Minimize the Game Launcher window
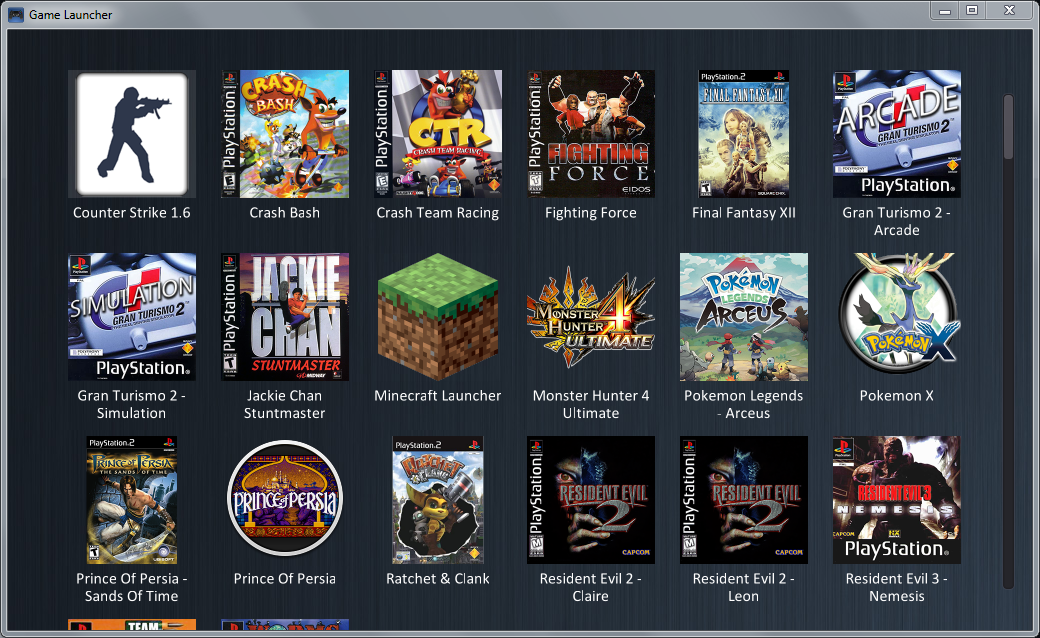The height and width of the screenshot is (638, 1040). click(x=945, y=11)
